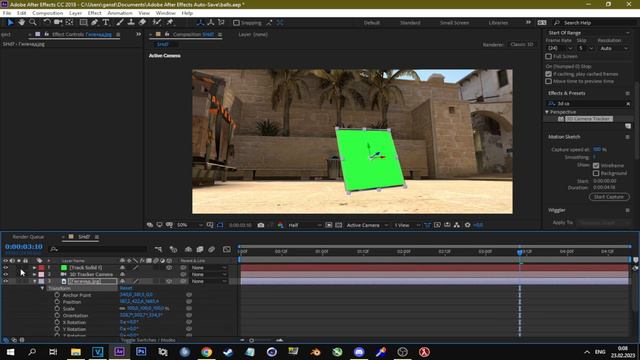Open the Resolution Auto dropdown in Preview

pos(613,48)
